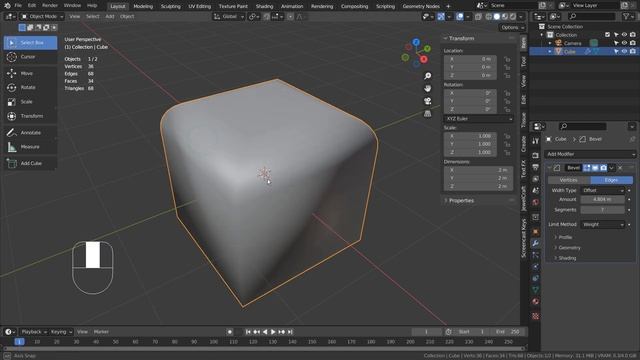
Task: Select the Add Cube tool
Action: [x=30, y=163]
